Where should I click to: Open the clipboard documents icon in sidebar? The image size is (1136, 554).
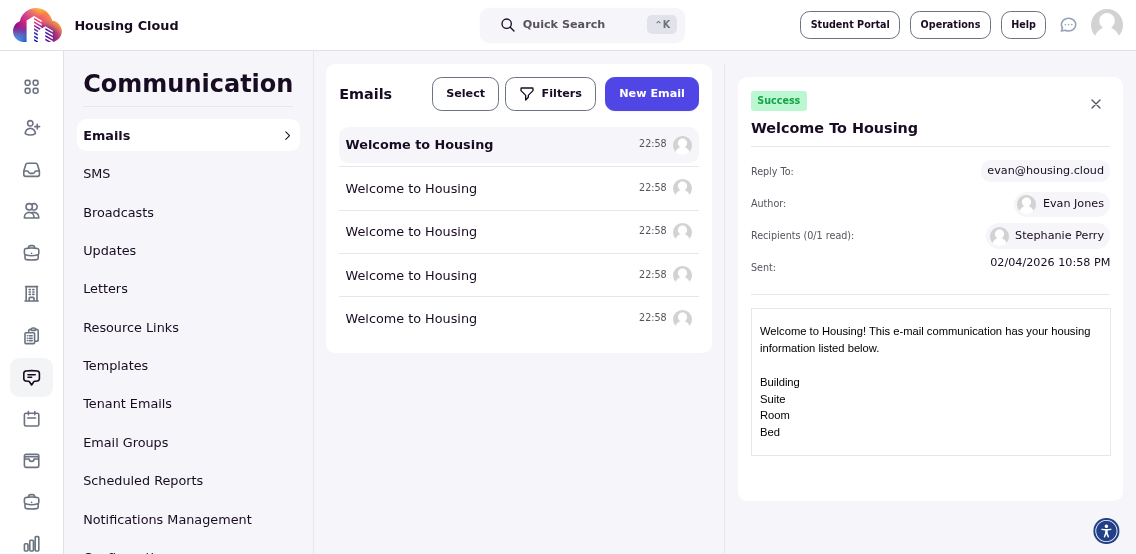[31, 336]
